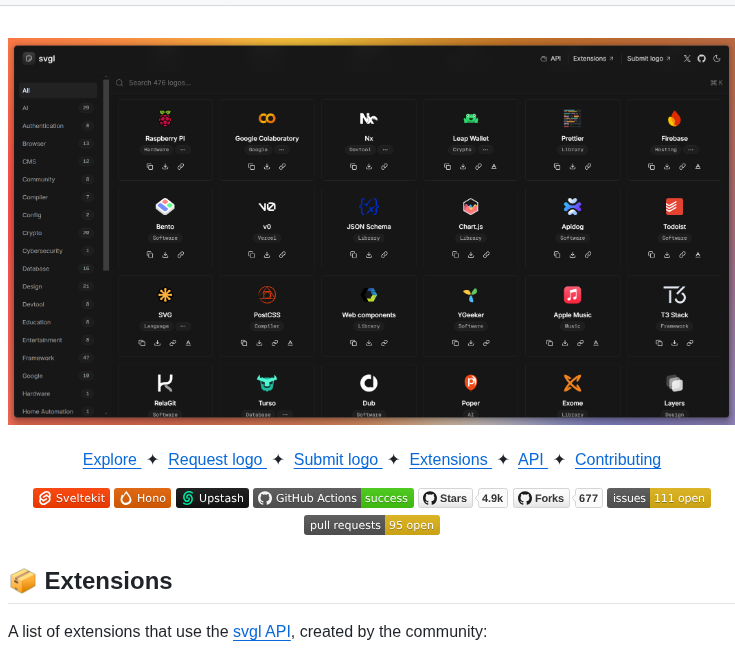Open the issues 111 open badge
Image resolution: width=735 pixels, height=648 pixels.
point(659,498)
